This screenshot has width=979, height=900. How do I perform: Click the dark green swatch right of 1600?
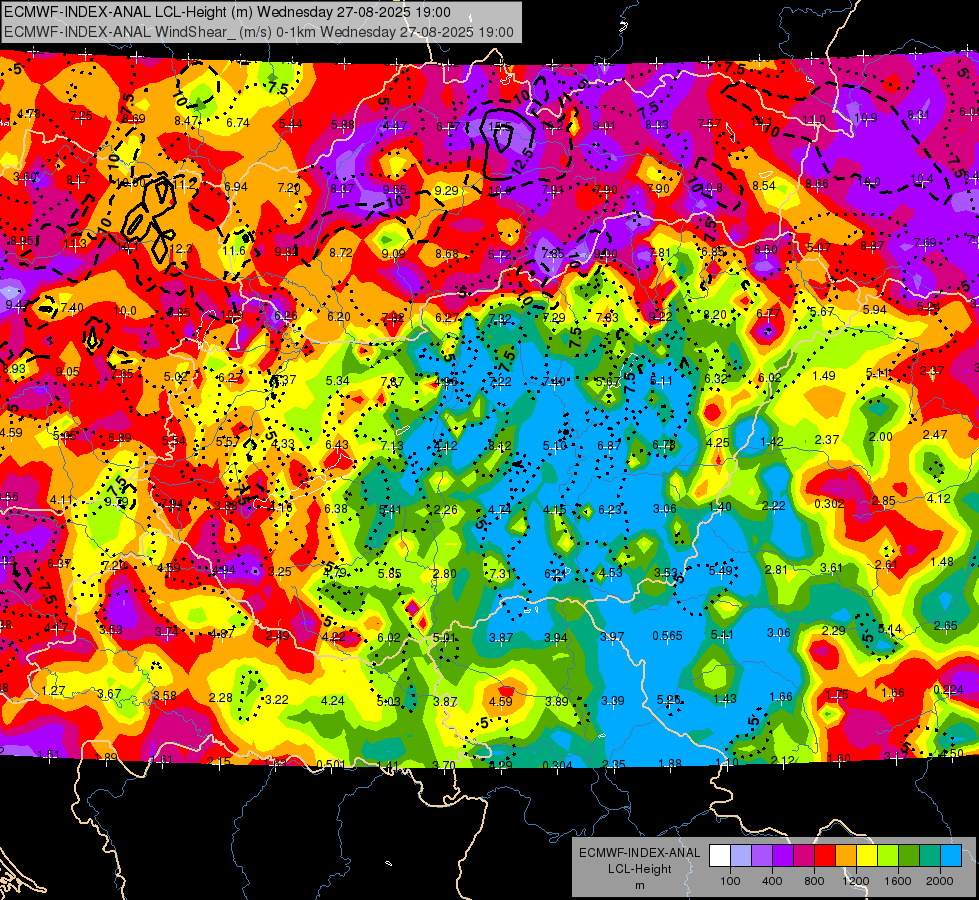909,856
